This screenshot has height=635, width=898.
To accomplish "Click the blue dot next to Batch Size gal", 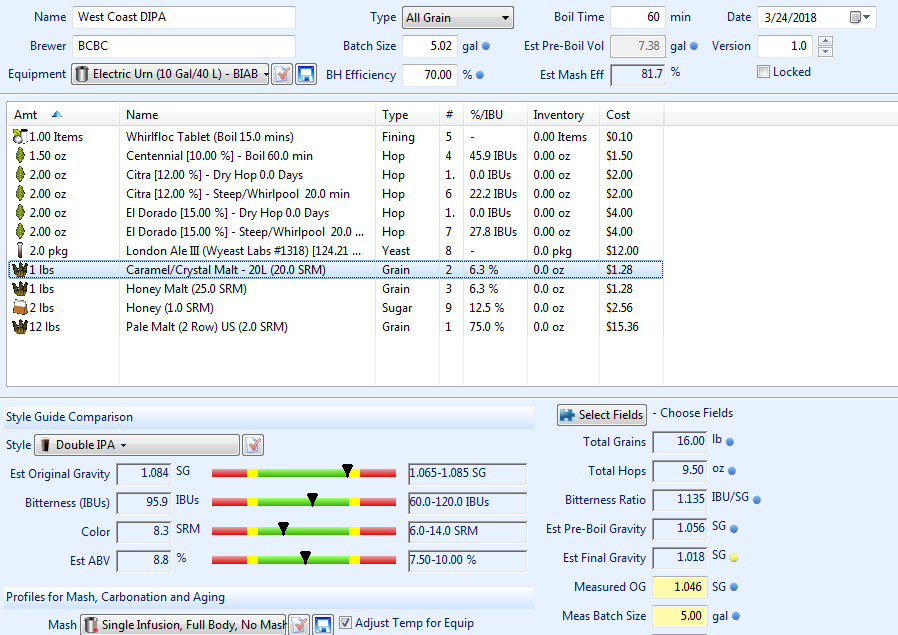I will [x=486, y=46].
